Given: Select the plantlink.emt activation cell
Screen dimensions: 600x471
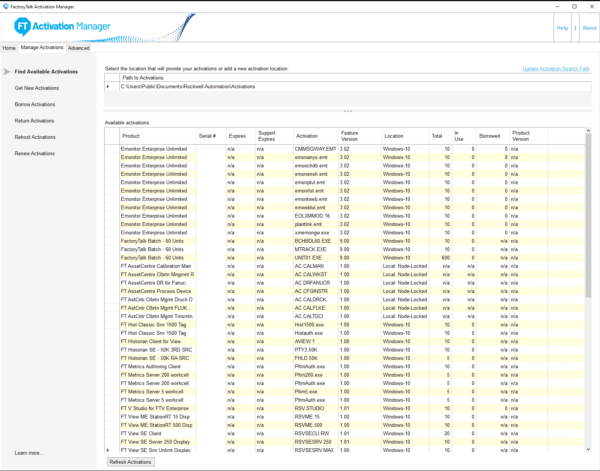Looking at the screenshot, I should 316,224.
